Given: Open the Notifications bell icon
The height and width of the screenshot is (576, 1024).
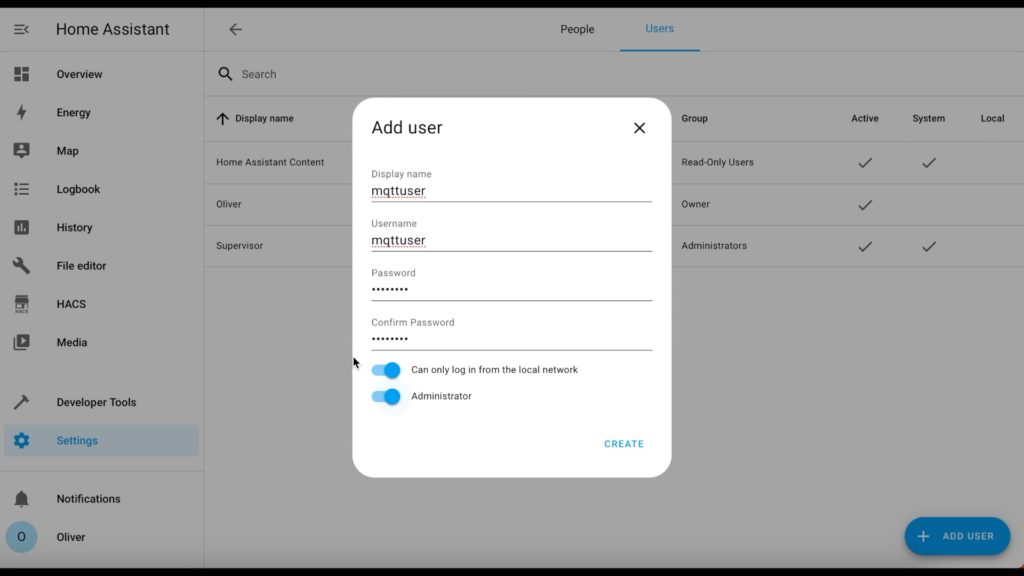Looking at the screenshot, I should (22, 498).
